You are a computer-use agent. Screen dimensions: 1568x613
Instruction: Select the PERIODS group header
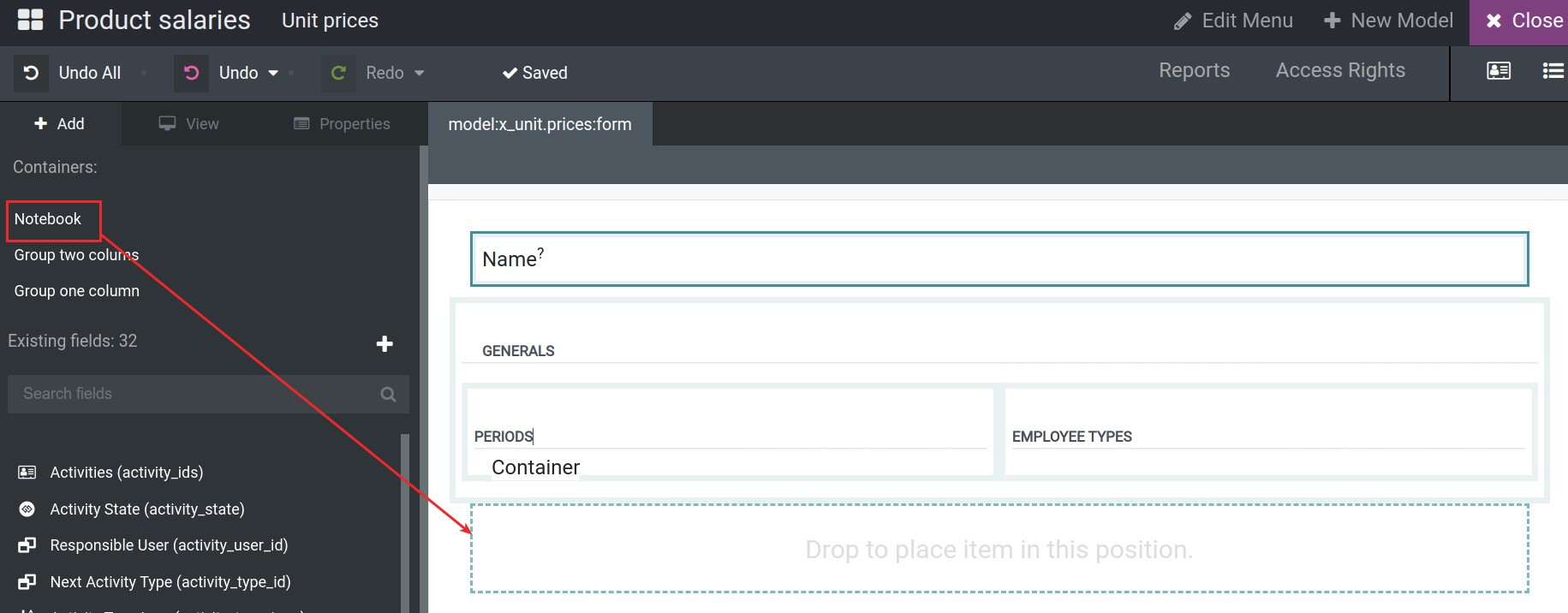click(x=504, y=437)
